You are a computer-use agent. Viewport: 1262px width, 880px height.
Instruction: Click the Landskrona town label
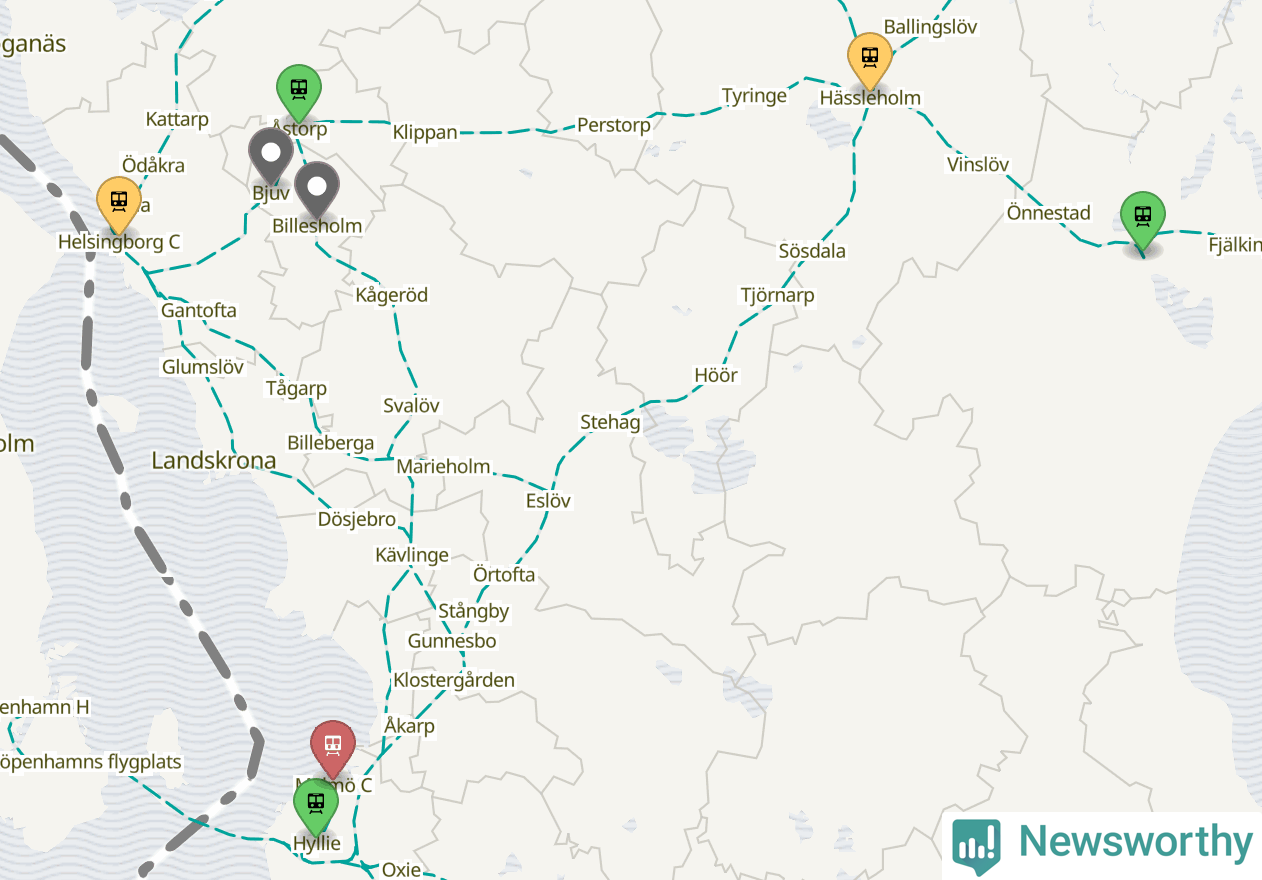tap(214, 461)
